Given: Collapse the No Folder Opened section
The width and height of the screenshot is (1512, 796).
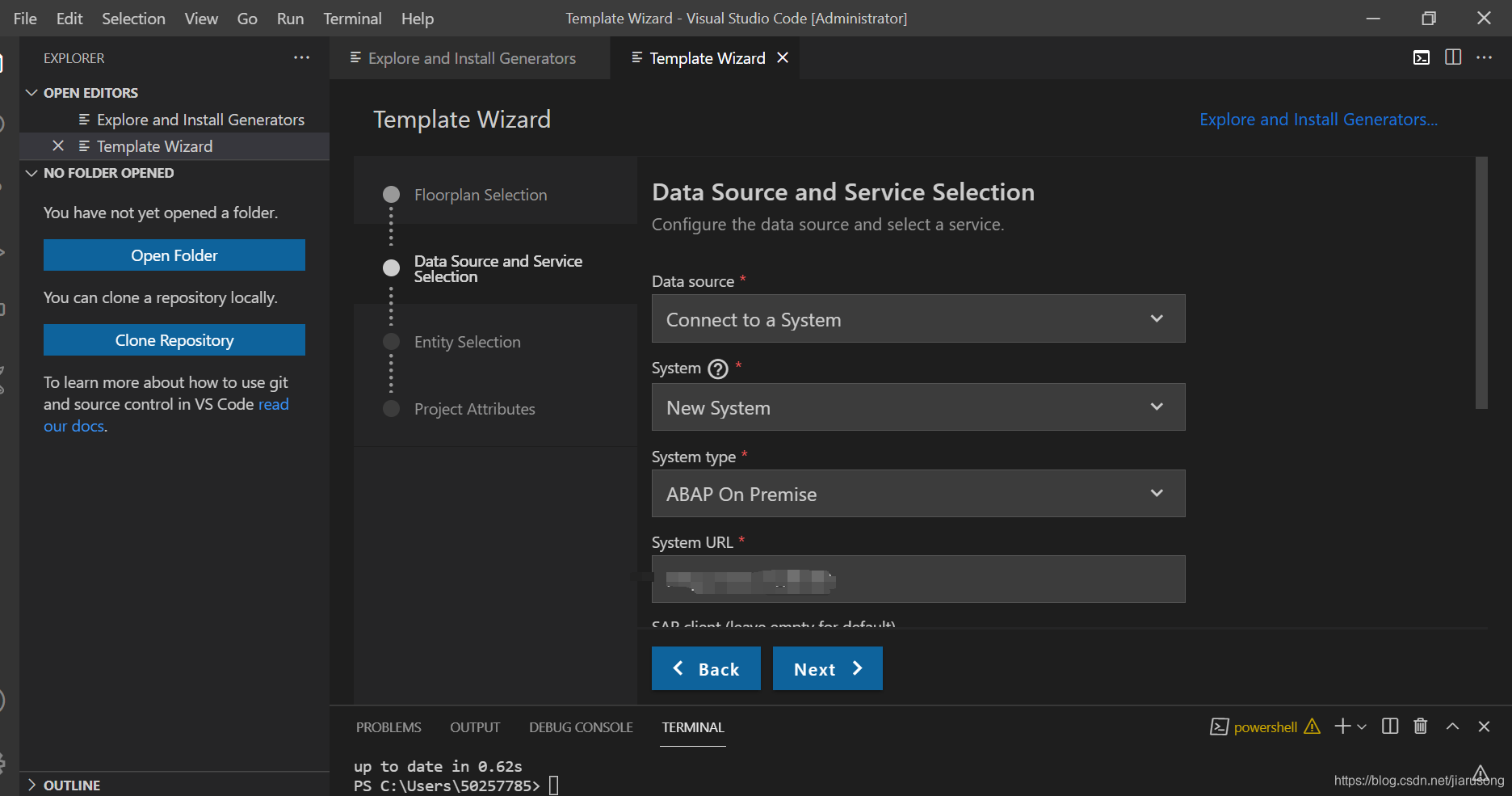Looking at the screenshot, I should click(32, 173).
